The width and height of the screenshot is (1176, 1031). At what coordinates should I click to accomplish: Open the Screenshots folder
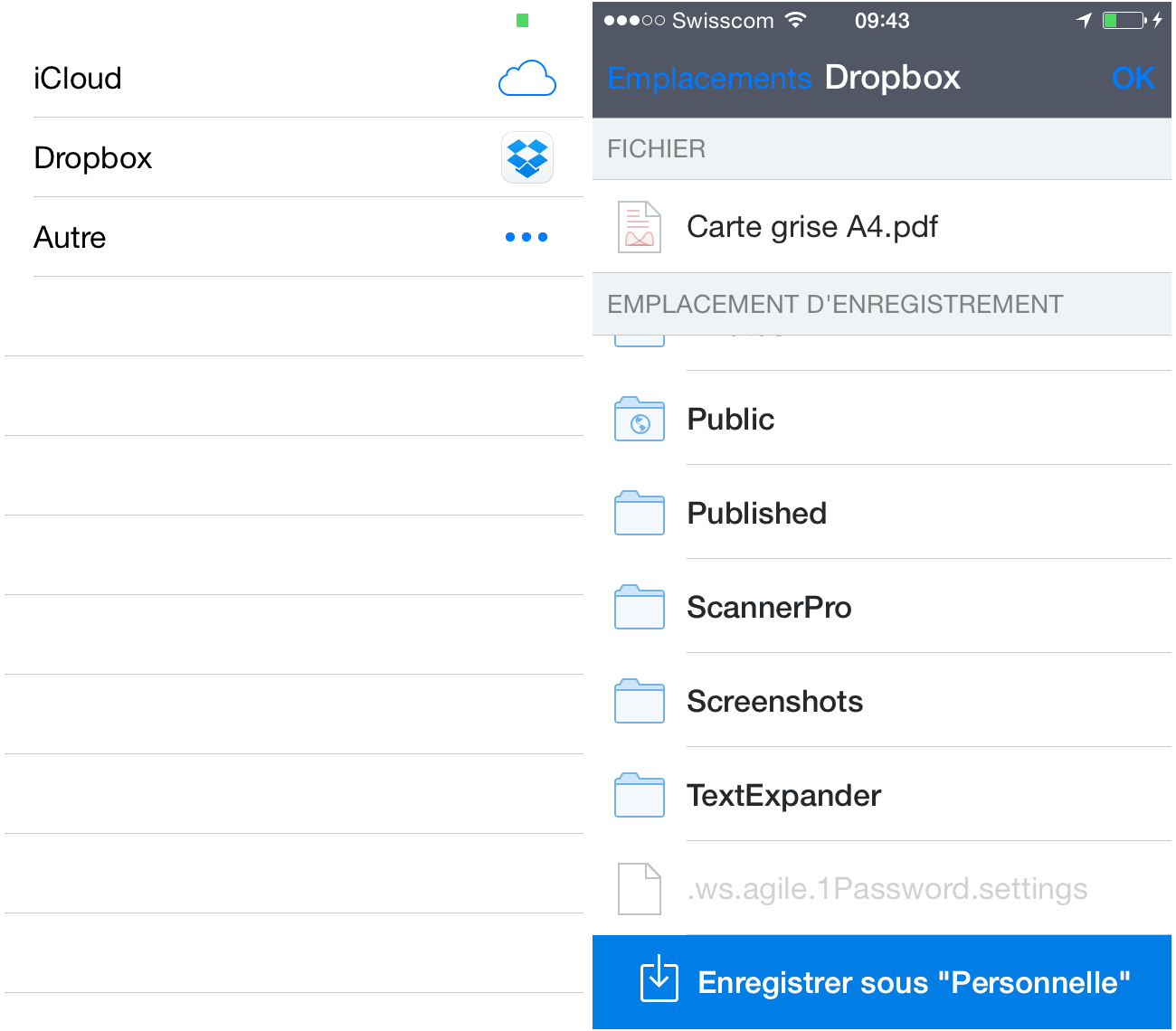(882, 701)
